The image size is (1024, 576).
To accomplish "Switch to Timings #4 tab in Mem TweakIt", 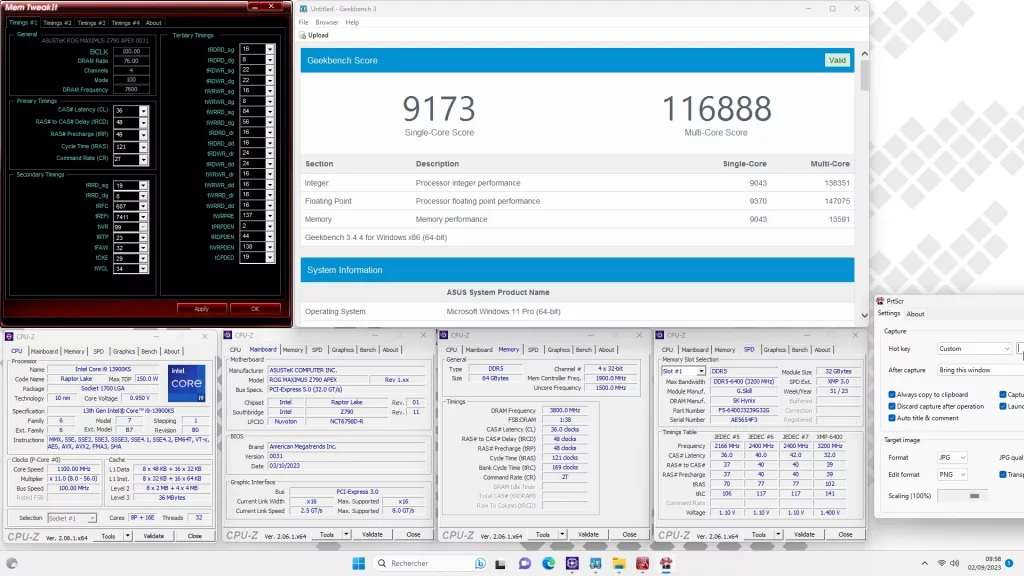I will point(125,23).
